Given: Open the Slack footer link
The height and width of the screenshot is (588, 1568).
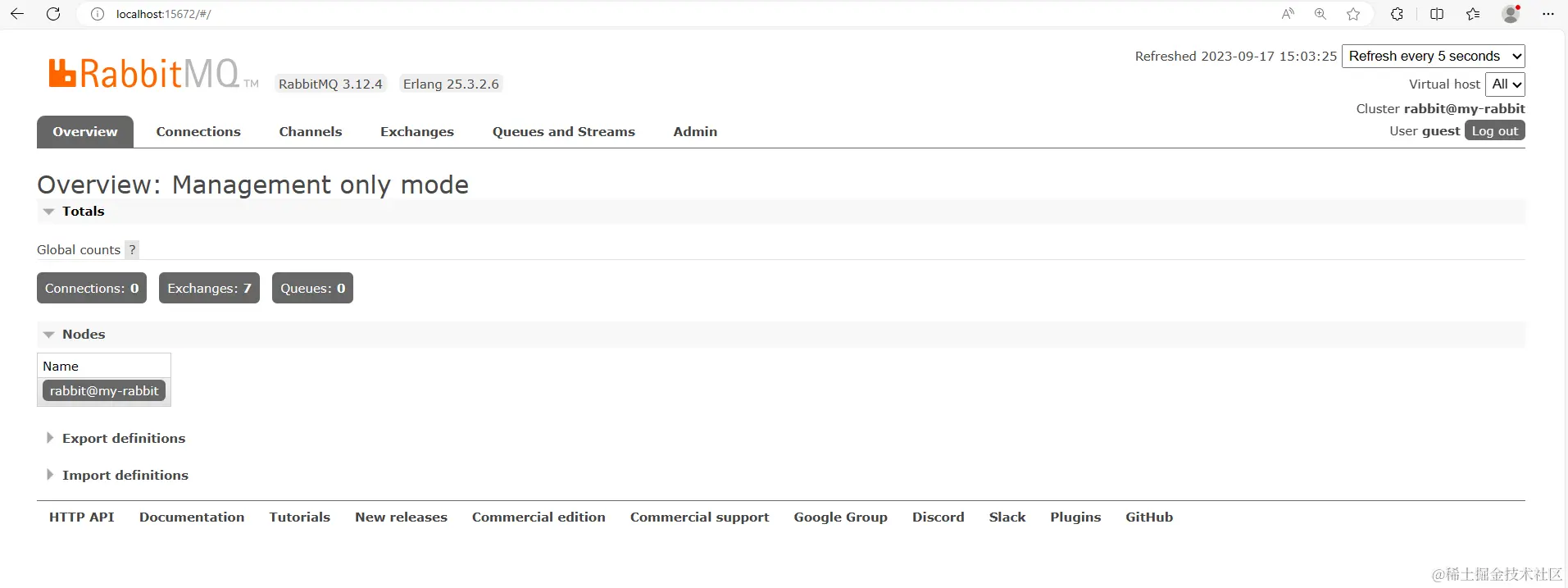Looking at the screenshot, I should click(1007, 517).
